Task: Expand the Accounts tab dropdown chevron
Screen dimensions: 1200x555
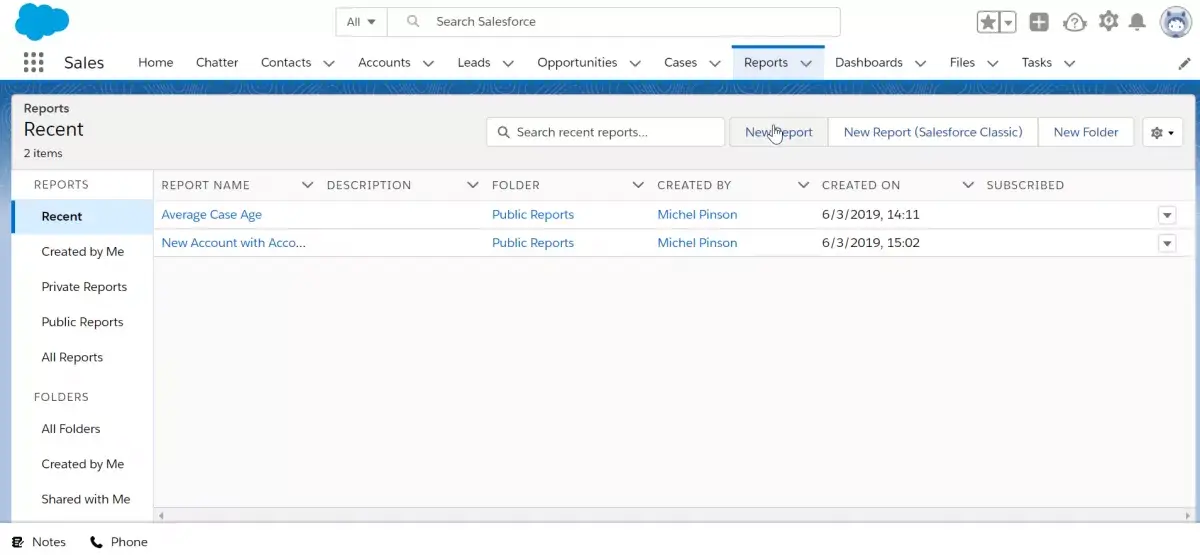Action: coord(428,63)
